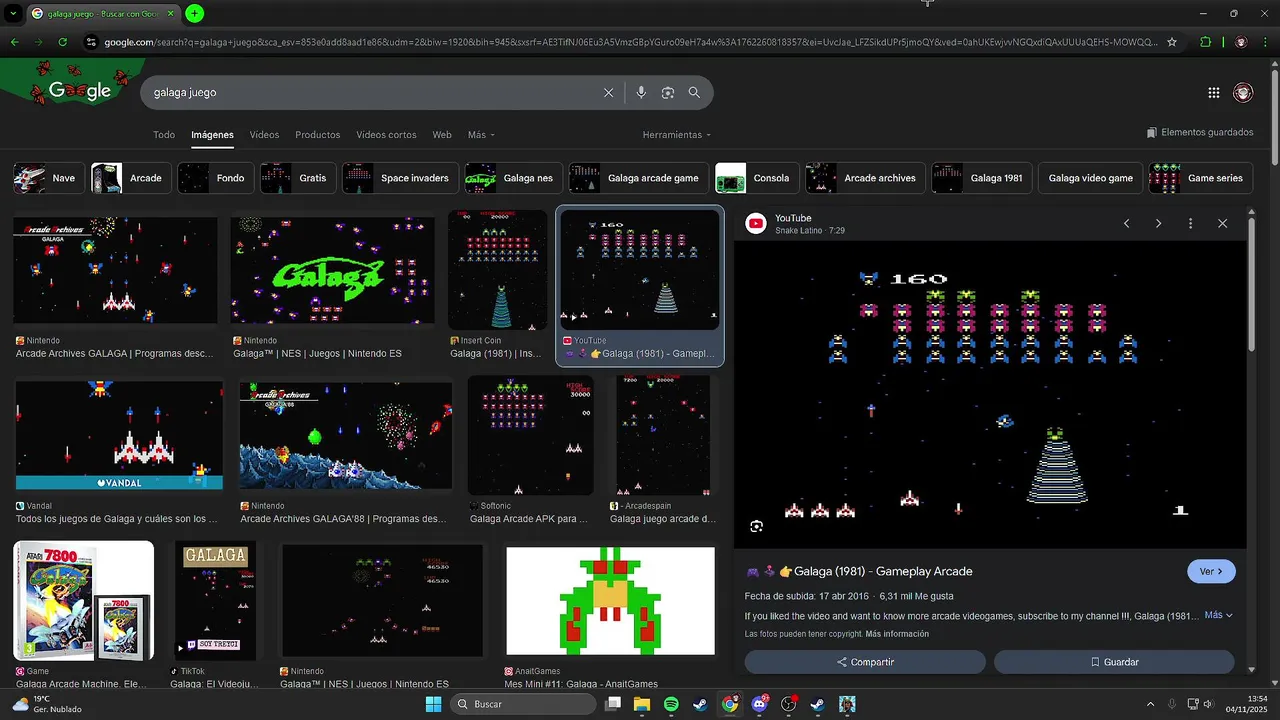This screenshot has width=1280, height=720.
Task: Open the Windows Start menu
Action: pyautogui.click(x=433, y=704)
